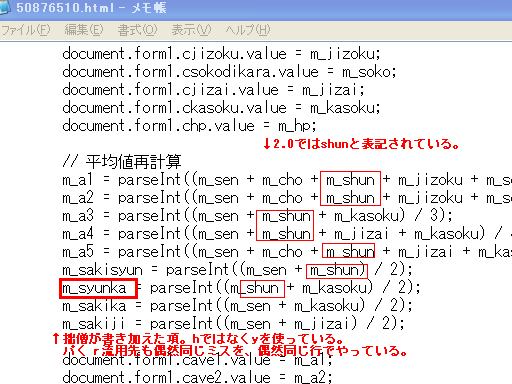The height and width of the screenshot is (384, 512).
Task: Click the comment // 平均値再計算
Action: point(122,162)
